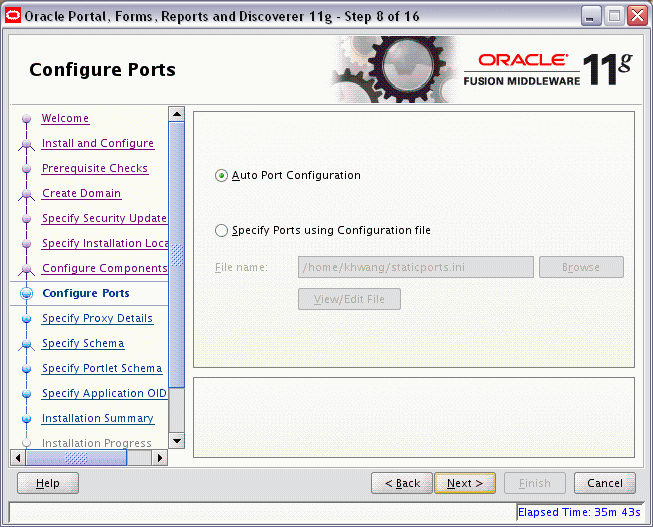Viewport: 653px width, 527px height.
Task: Close the installer window
Action: tap(638, 16)
